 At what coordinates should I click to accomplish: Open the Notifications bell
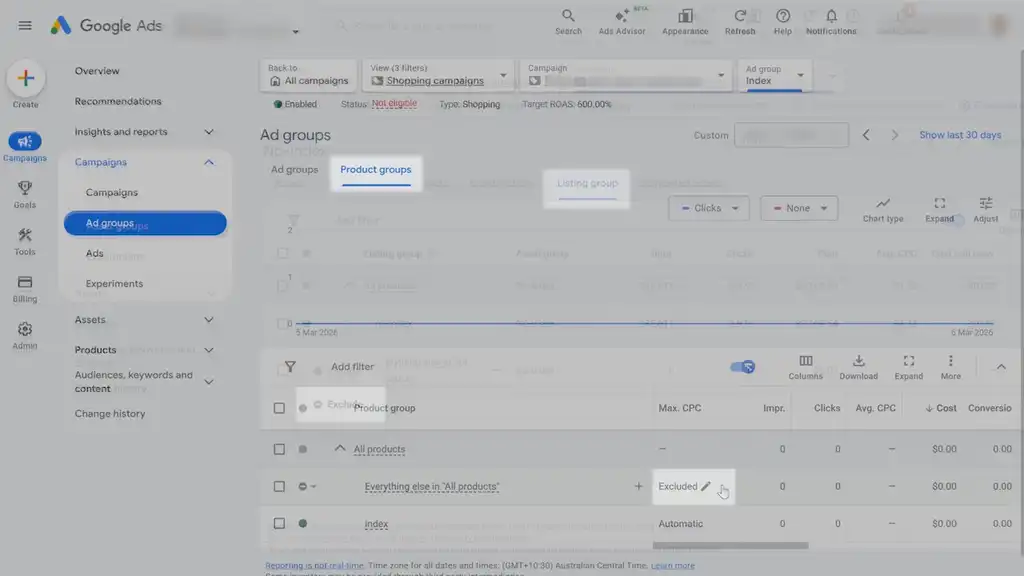831,22
